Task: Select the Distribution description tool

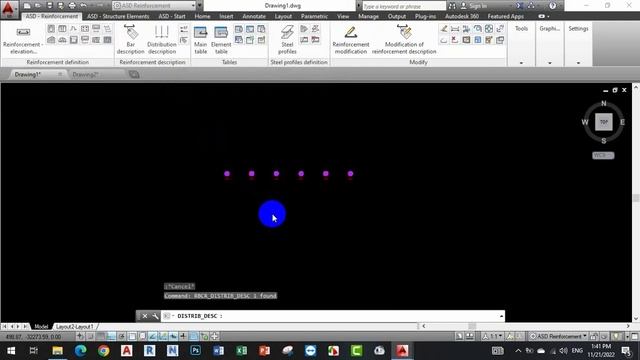Action: (162, 40)
